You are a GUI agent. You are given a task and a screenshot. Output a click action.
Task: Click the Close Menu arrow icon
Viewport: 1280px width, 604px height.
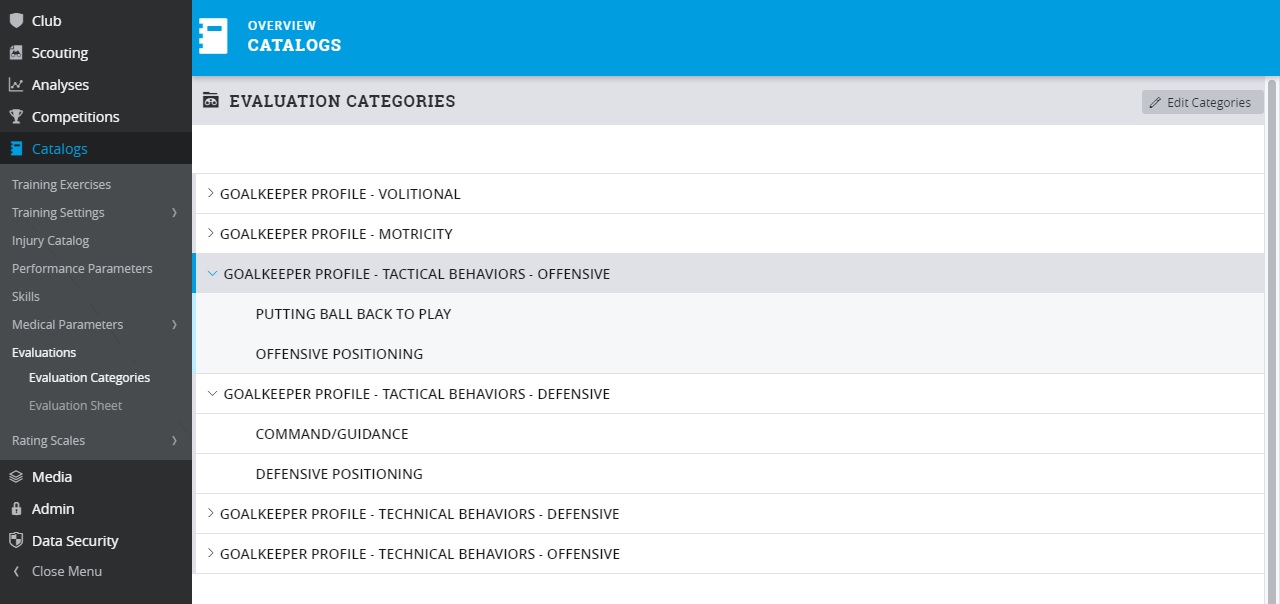(16, 572)
